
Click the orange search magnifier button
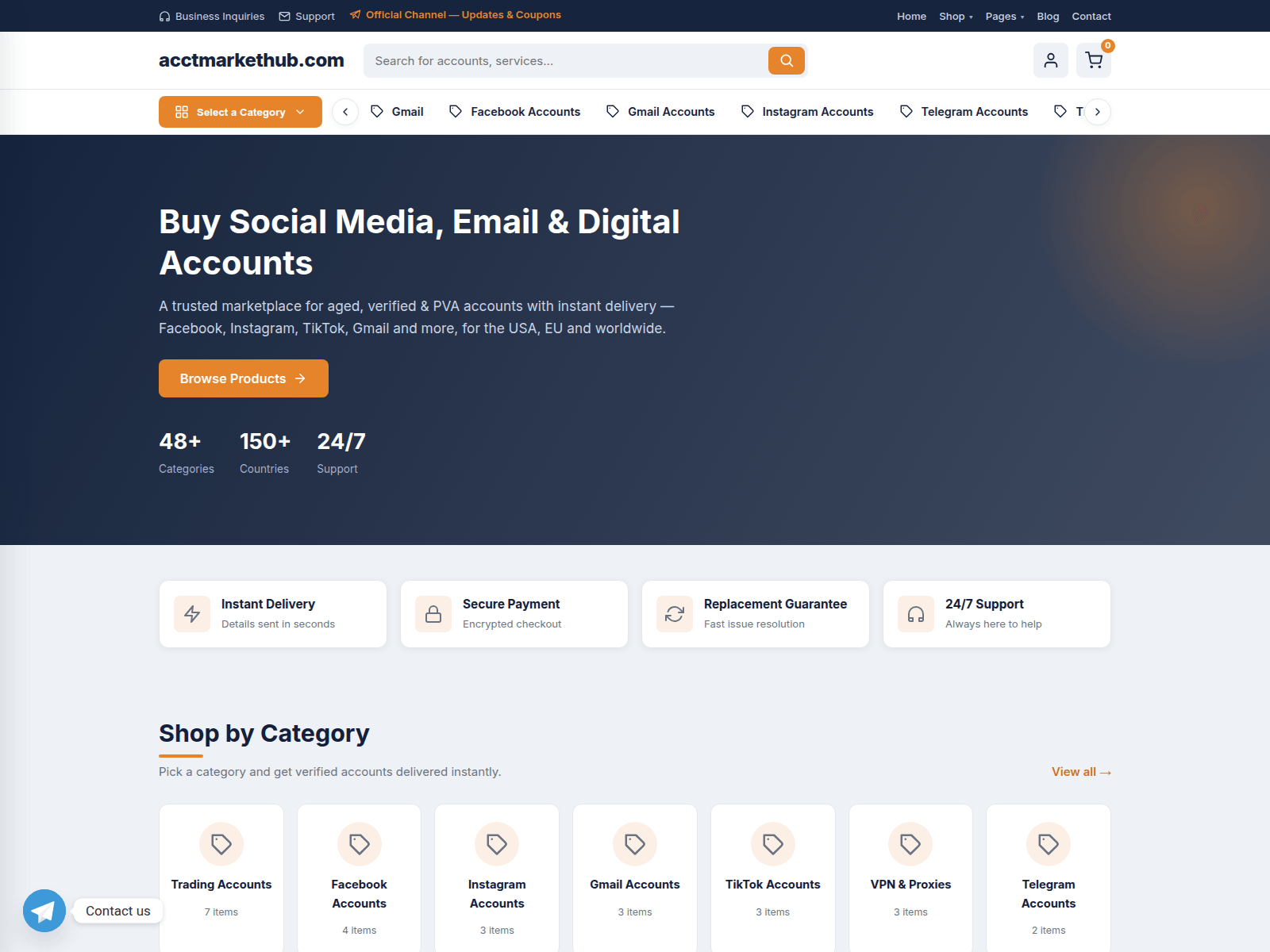coord(787,60)
